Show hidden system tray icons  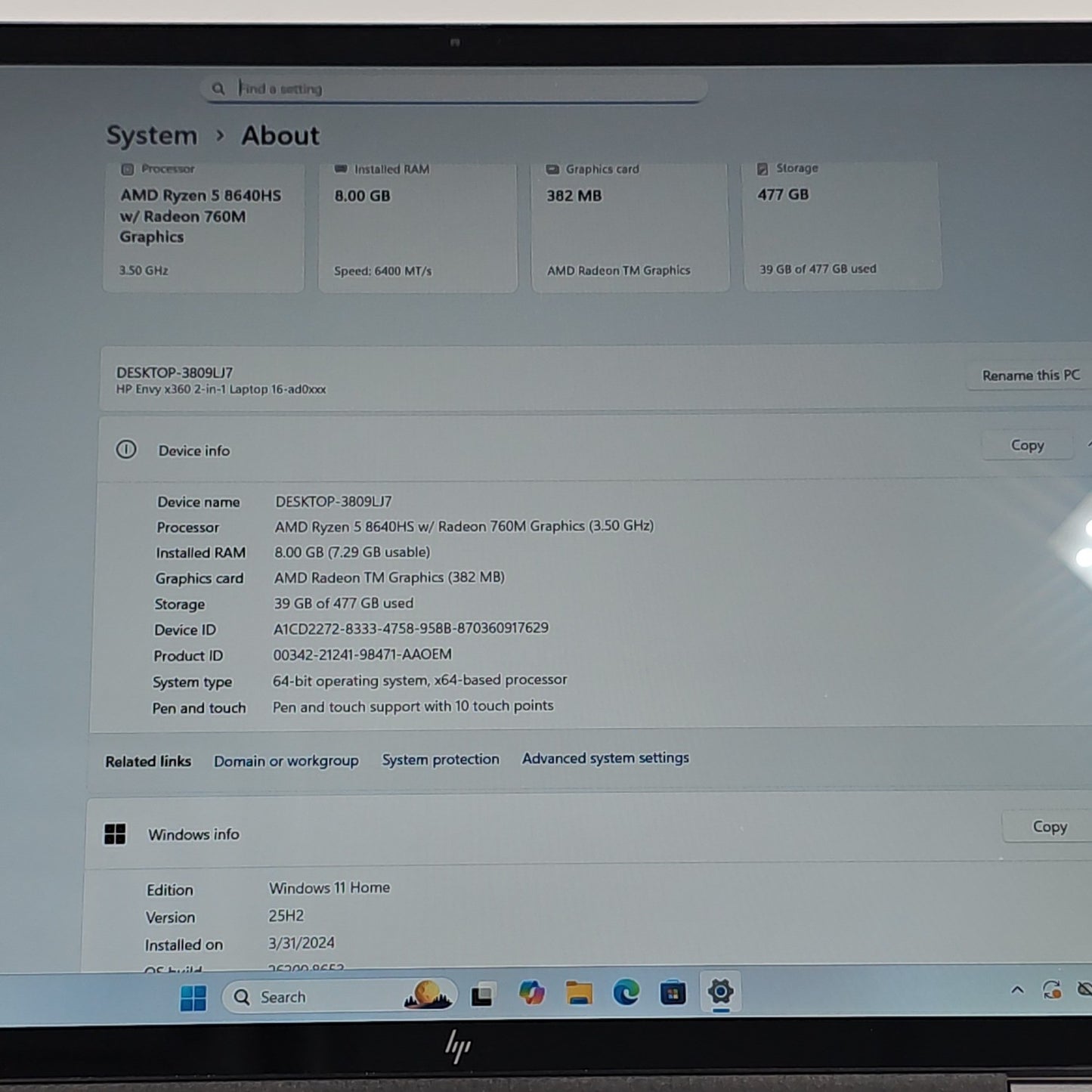[1017, 990]
